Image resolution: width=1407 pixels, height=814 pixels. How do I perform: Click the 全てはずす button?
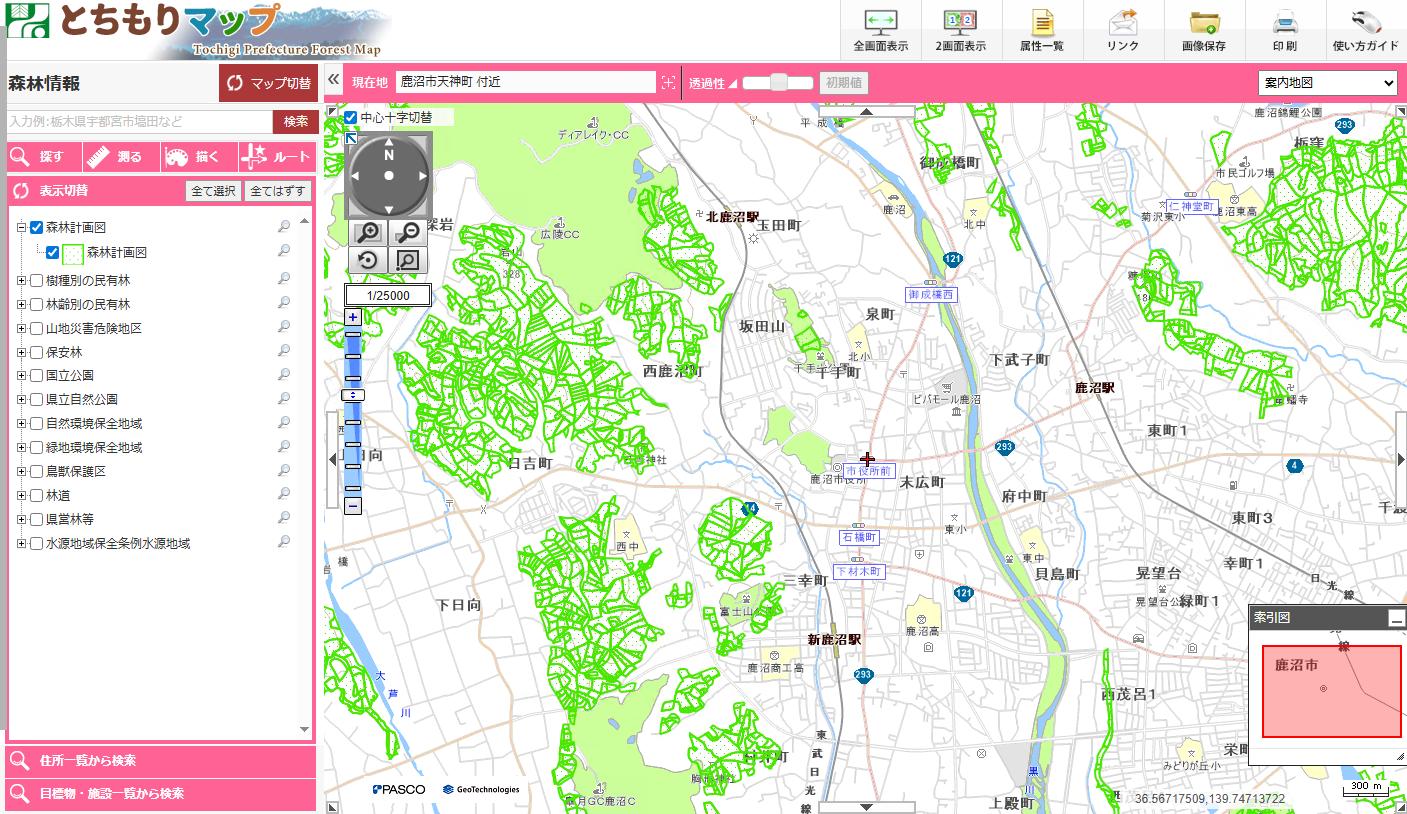pos(278,191)
